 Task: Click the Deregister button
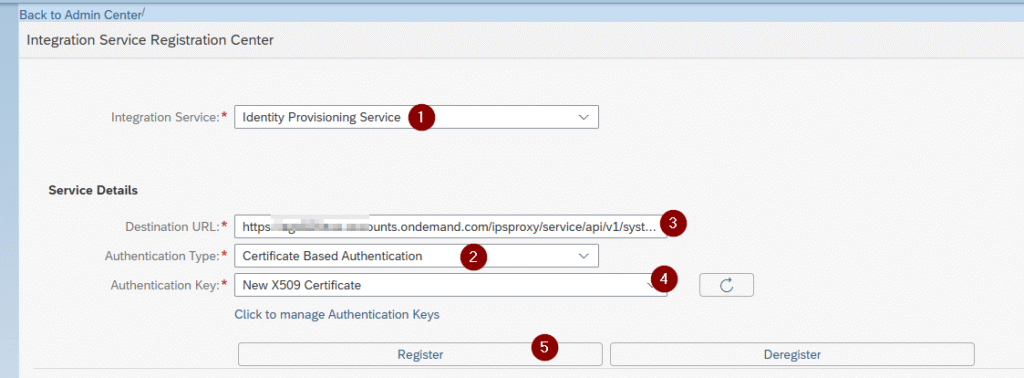click(792, 354)
